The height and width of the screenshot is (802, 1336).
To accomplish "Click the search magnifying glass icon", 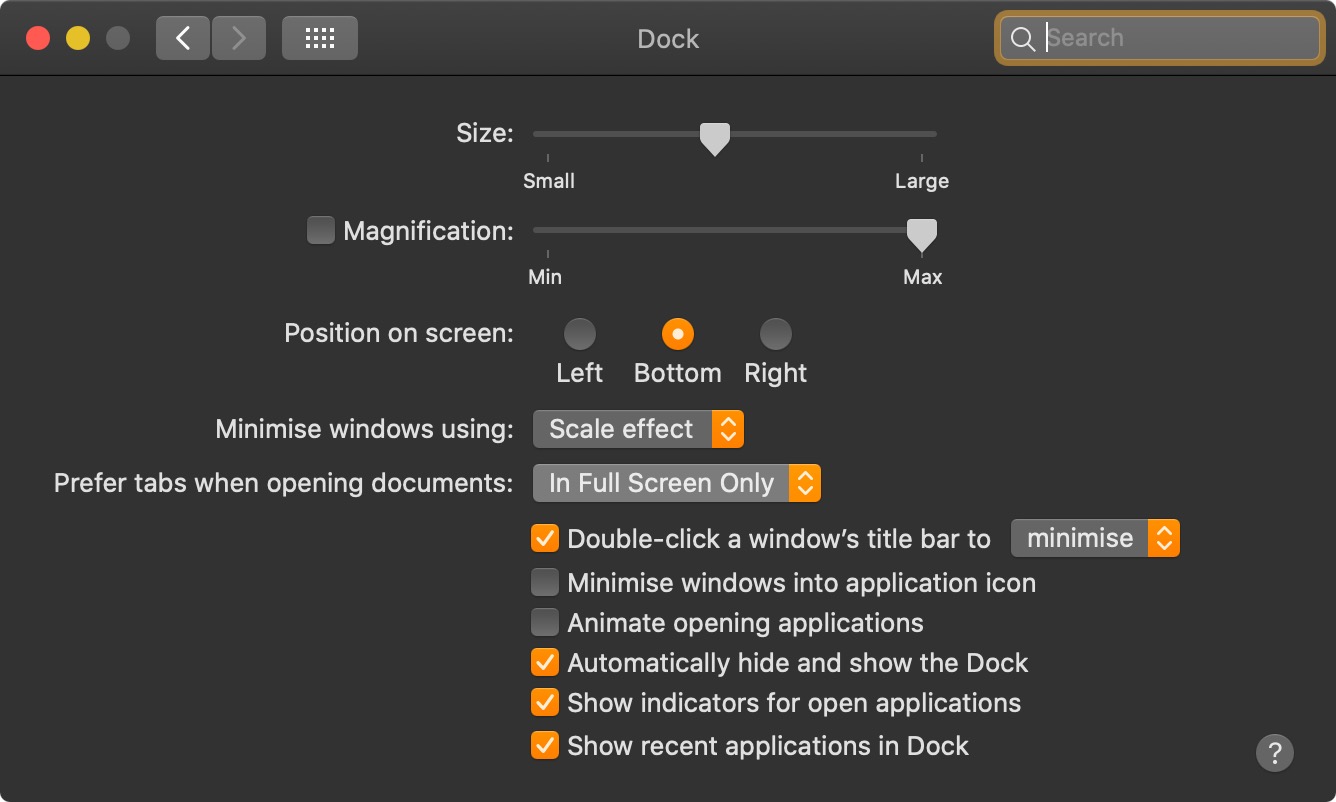I will [1022, 39].
